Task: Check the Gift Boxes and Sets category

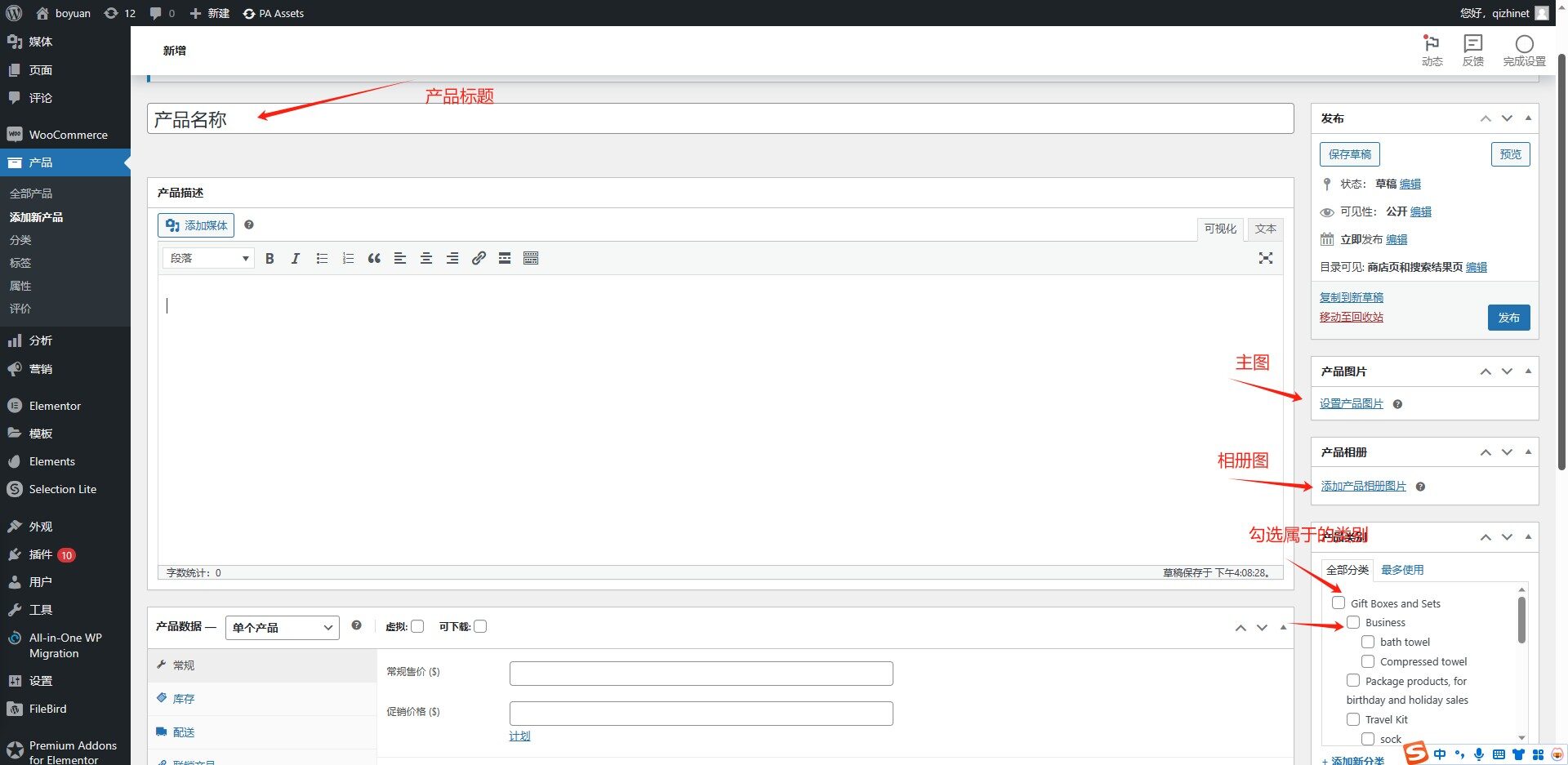Action: pyautogui.click(x=1338, y=603)
